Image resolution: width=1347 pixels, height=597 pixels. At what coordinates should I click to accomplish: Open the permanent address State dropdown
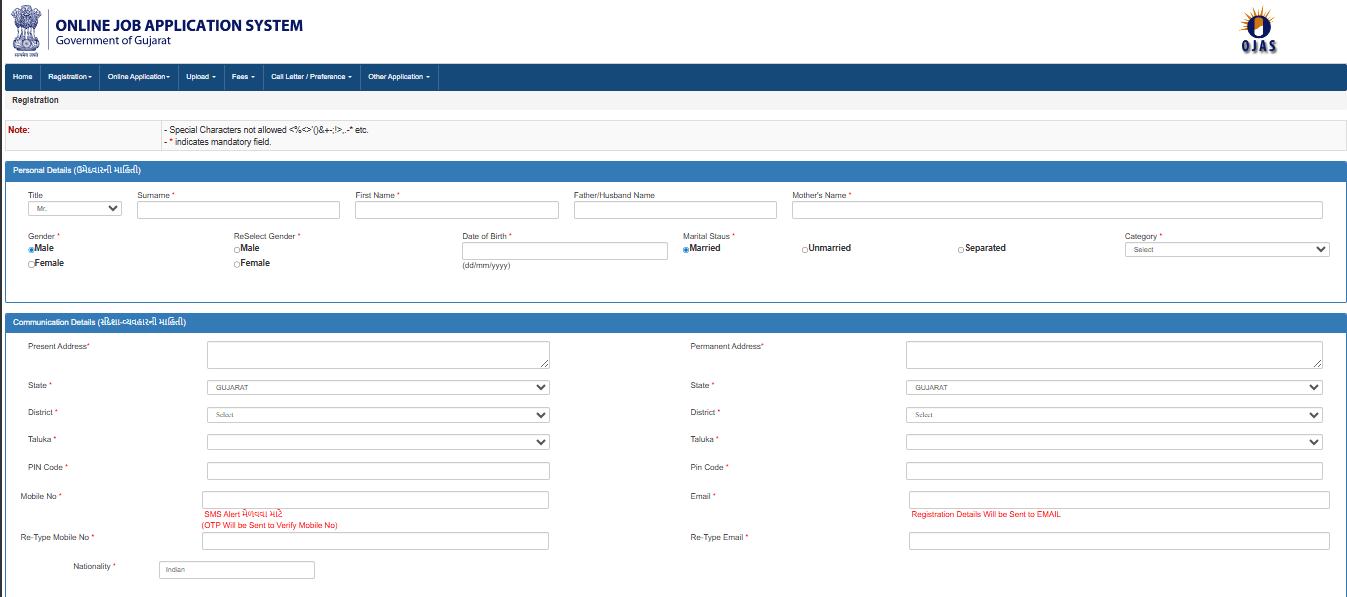1114,388
